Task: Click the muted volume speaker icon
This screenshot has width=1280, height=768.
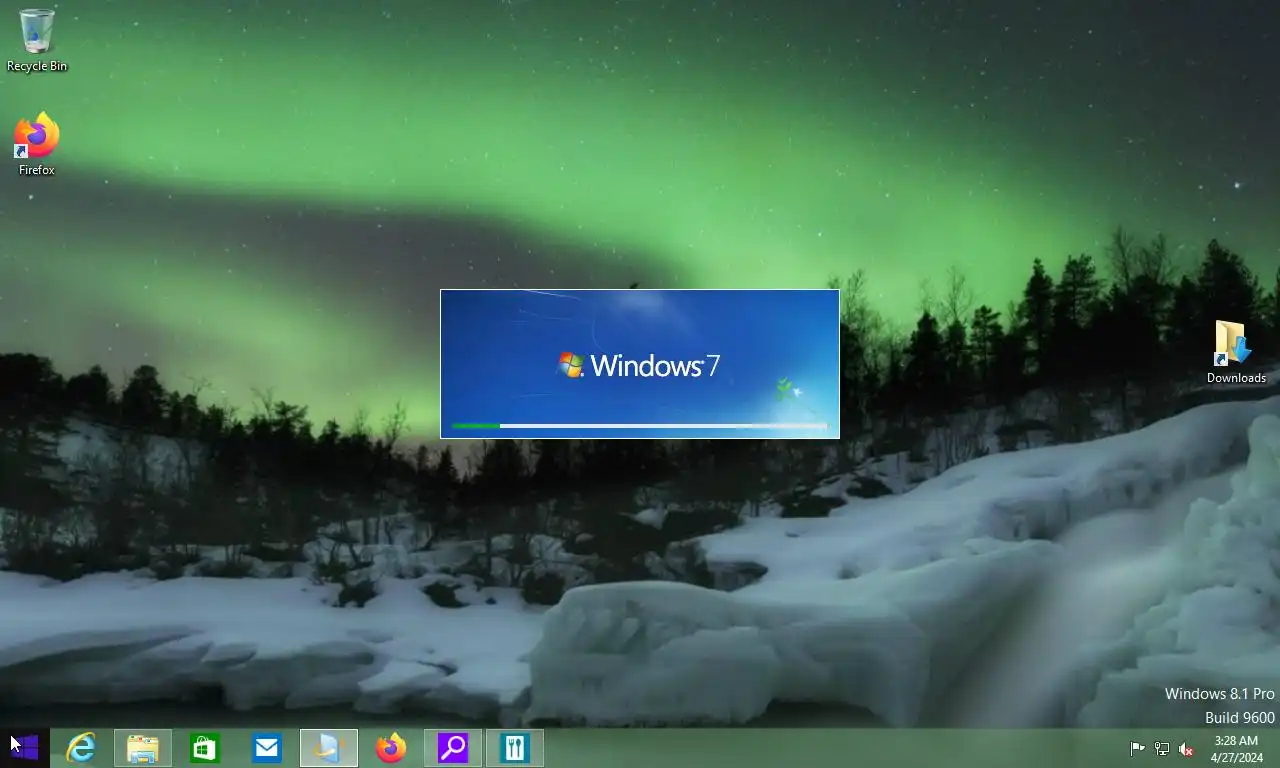Action: click(1186, 749)
